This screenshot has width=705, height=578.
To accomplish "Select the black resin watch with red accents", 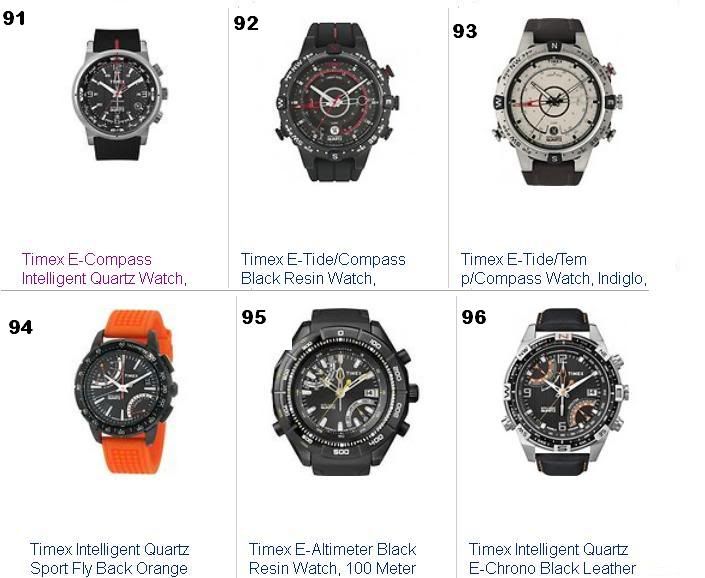I will pyautogui.click(x=337, y=102).
